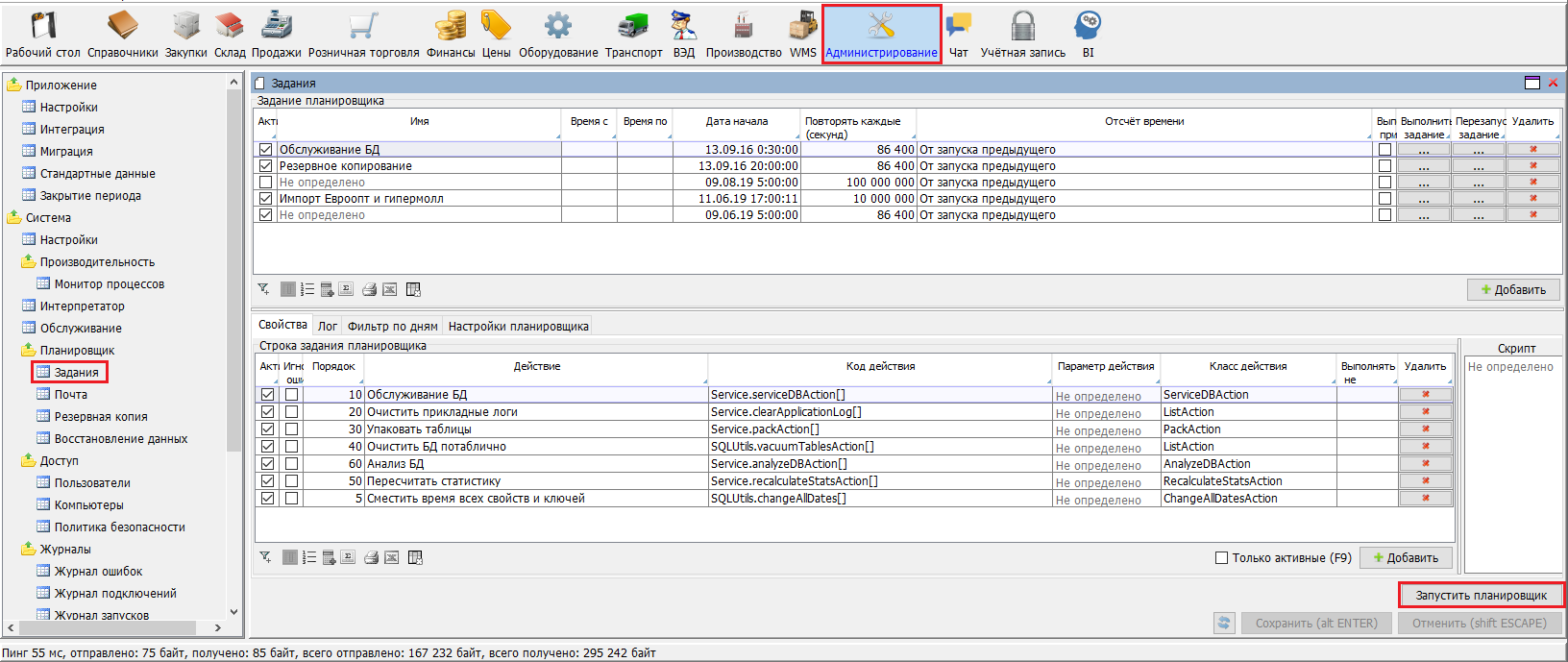Screen dimensions: 1568x662
Task: Switch to the Лог tab
Action: pos(327,327)
